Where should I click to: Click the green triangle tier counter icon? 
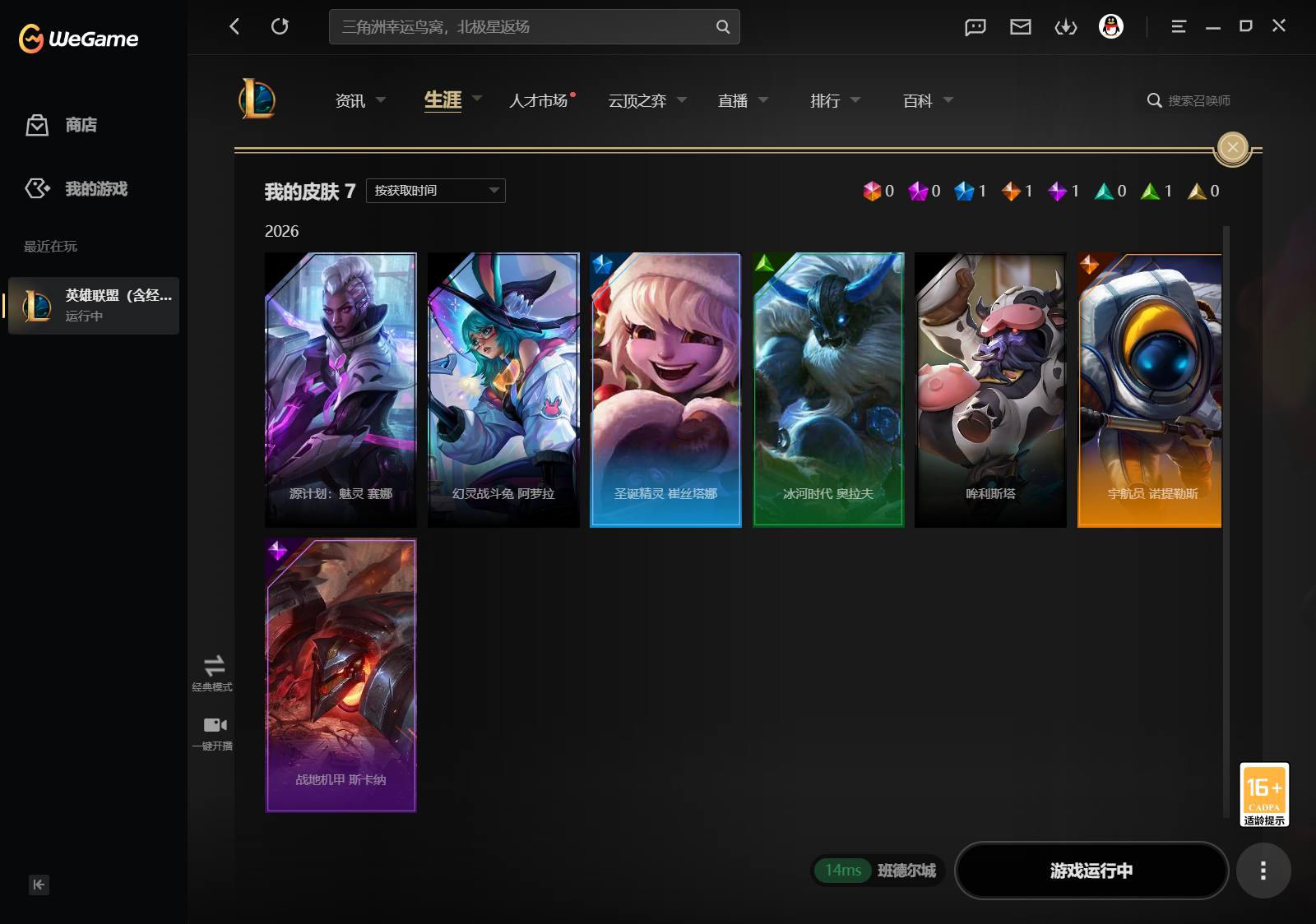point(1150,191)
